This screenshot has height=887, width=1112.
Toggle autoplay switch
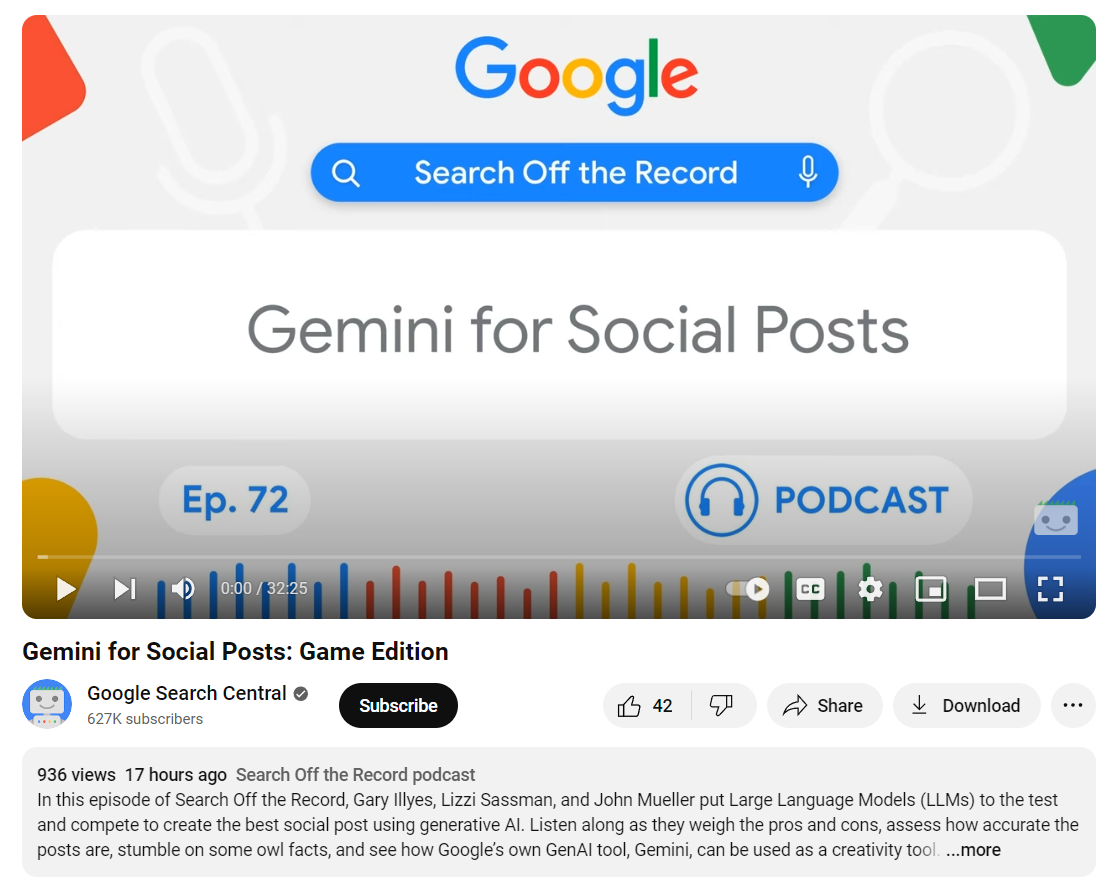[747, 588]
